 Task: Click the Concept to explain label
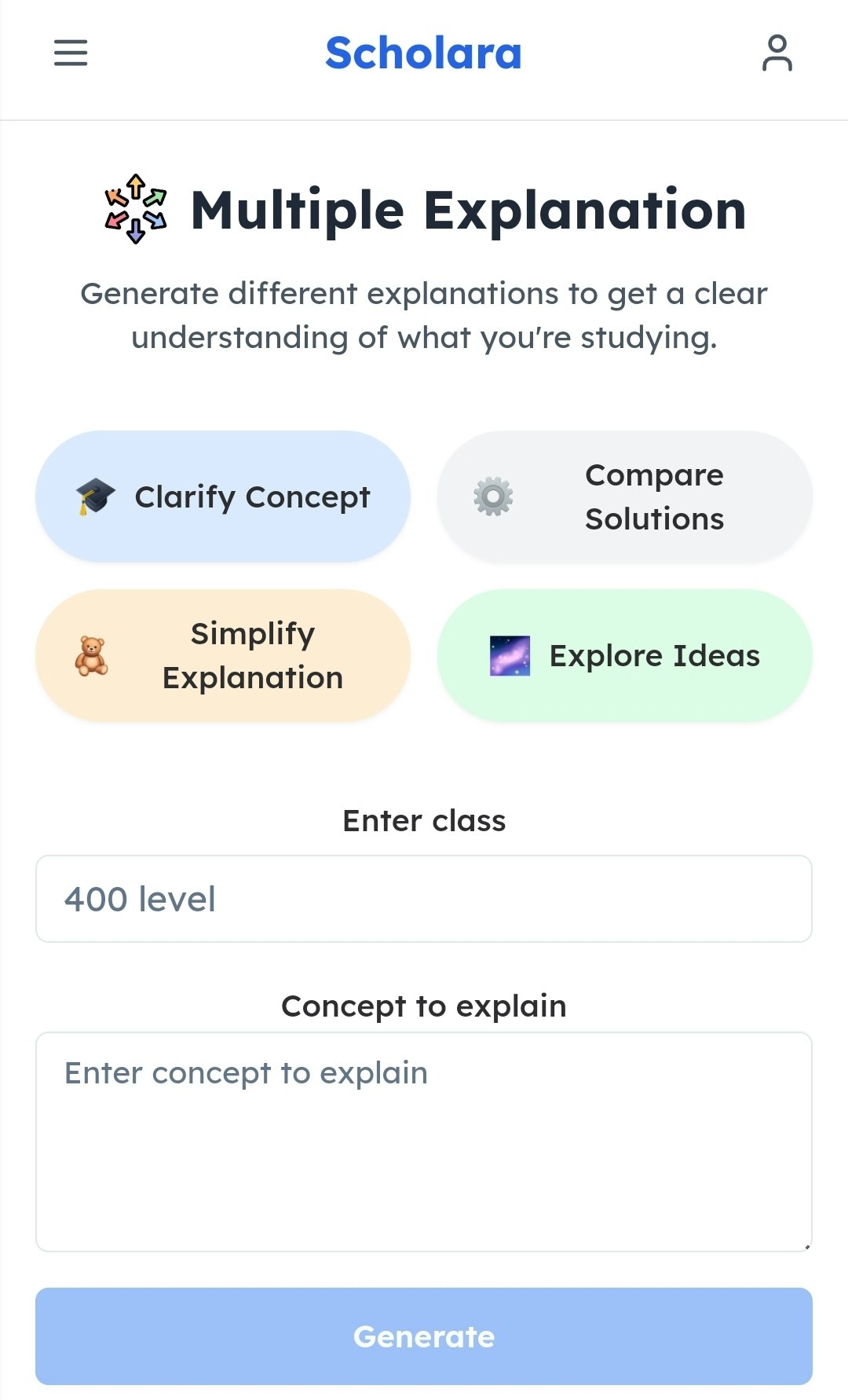424,1006
